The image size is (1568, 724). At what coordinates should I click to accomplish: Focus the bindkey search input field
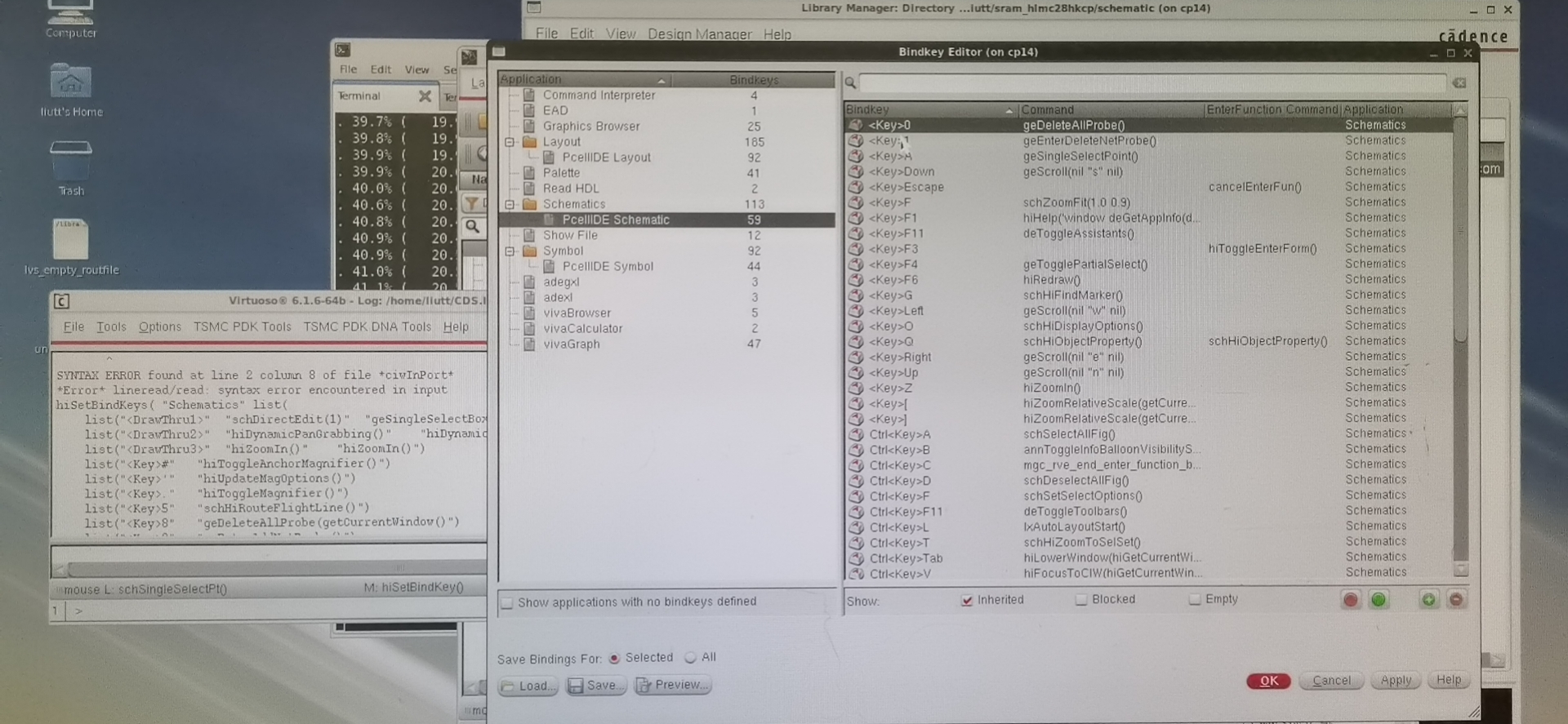[x=1152, y=82]
